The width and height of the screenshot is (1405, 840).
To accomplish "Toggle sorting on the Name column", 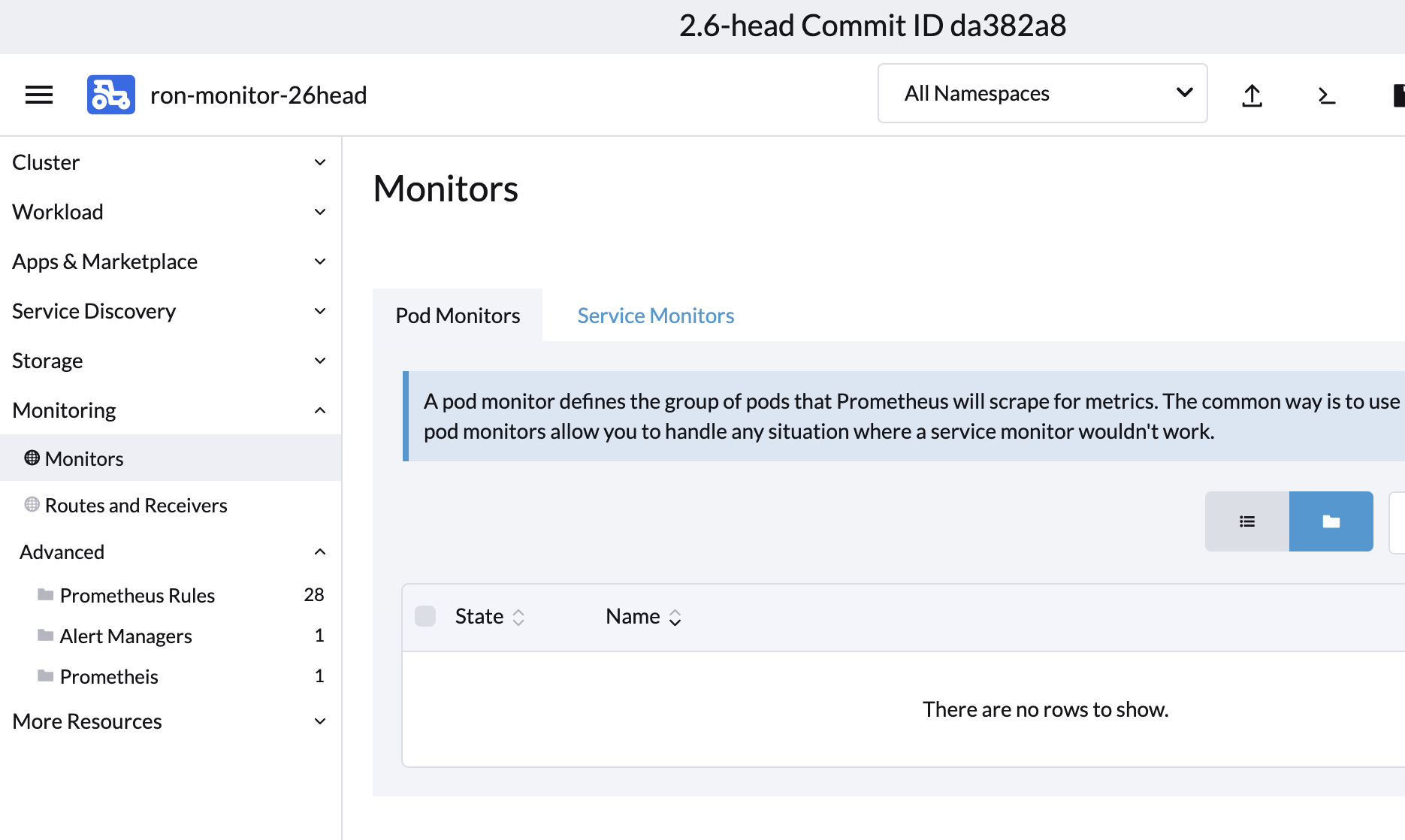I will coord(675,616).
